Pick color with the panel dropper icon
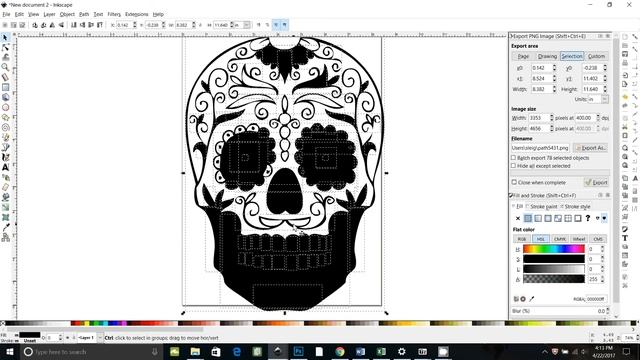The height and width of the screenshot is (360, 640). click(x=531, y=299)
